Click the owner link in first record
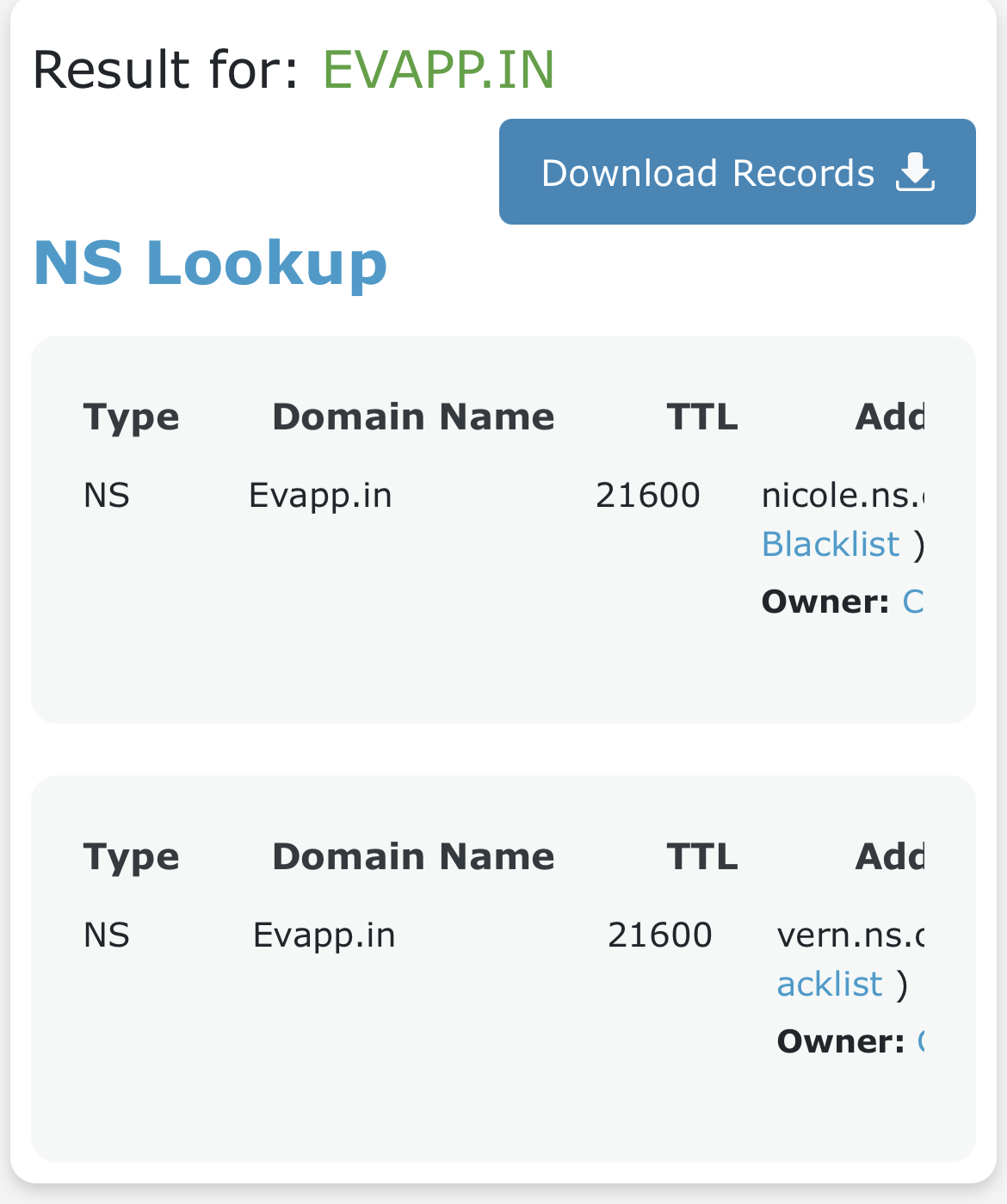The image size is (1007, 1204). [x=912, y=602]
